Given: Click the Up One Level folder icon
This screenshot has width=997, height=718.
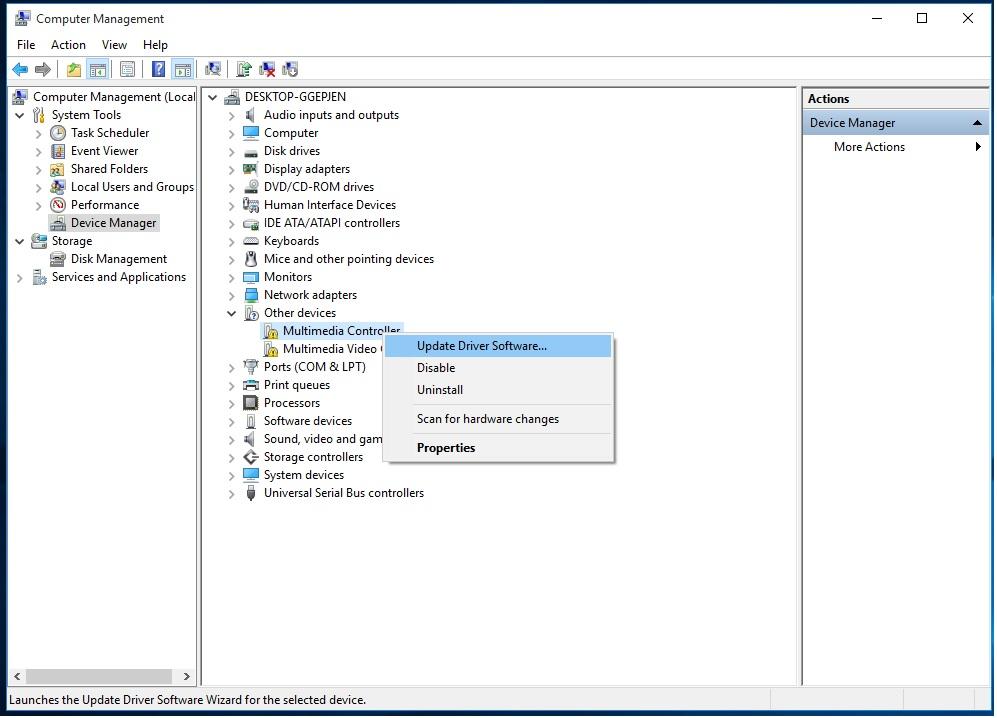Looking at the screenshot, I should (74, 69).
